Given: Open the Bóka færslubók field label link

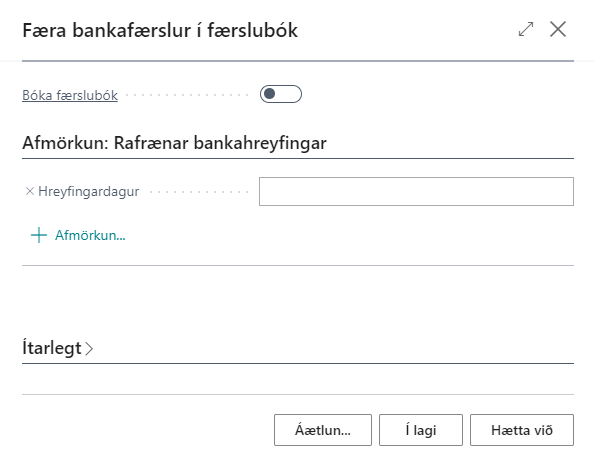Looking at the screenshot, I should click(70, 95).
